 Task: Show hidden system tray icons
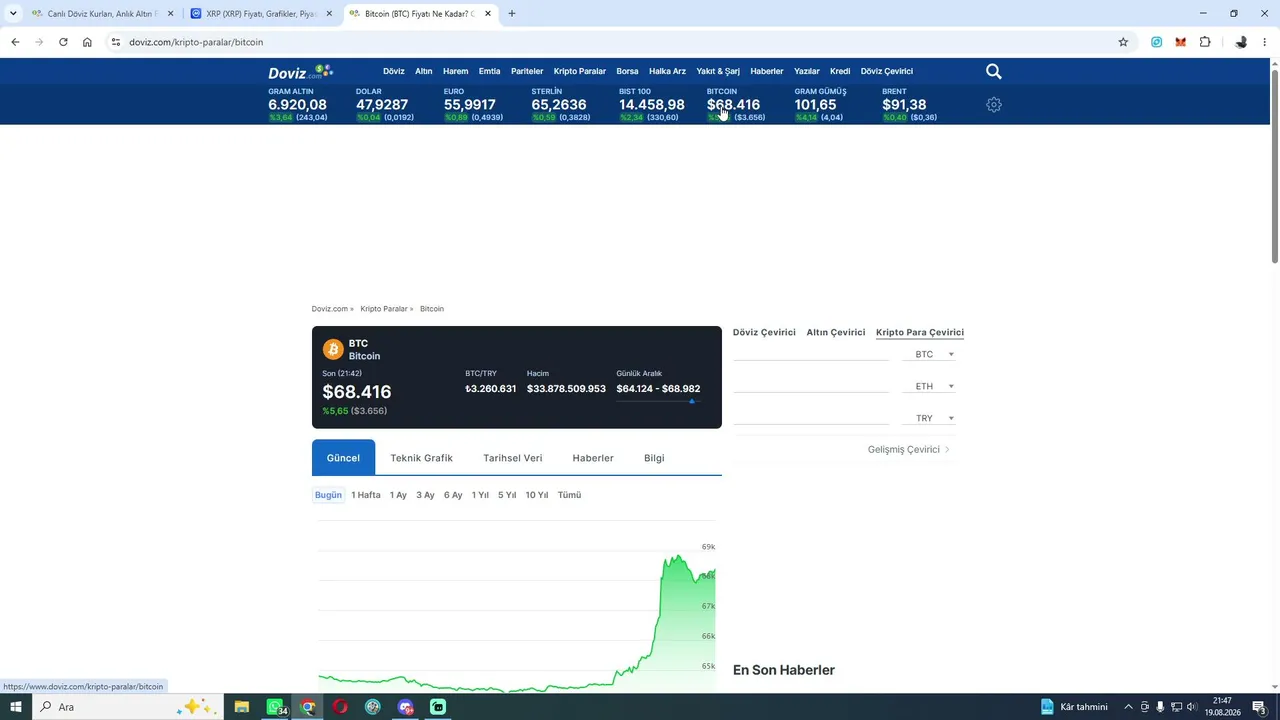tap(1128, 707)
